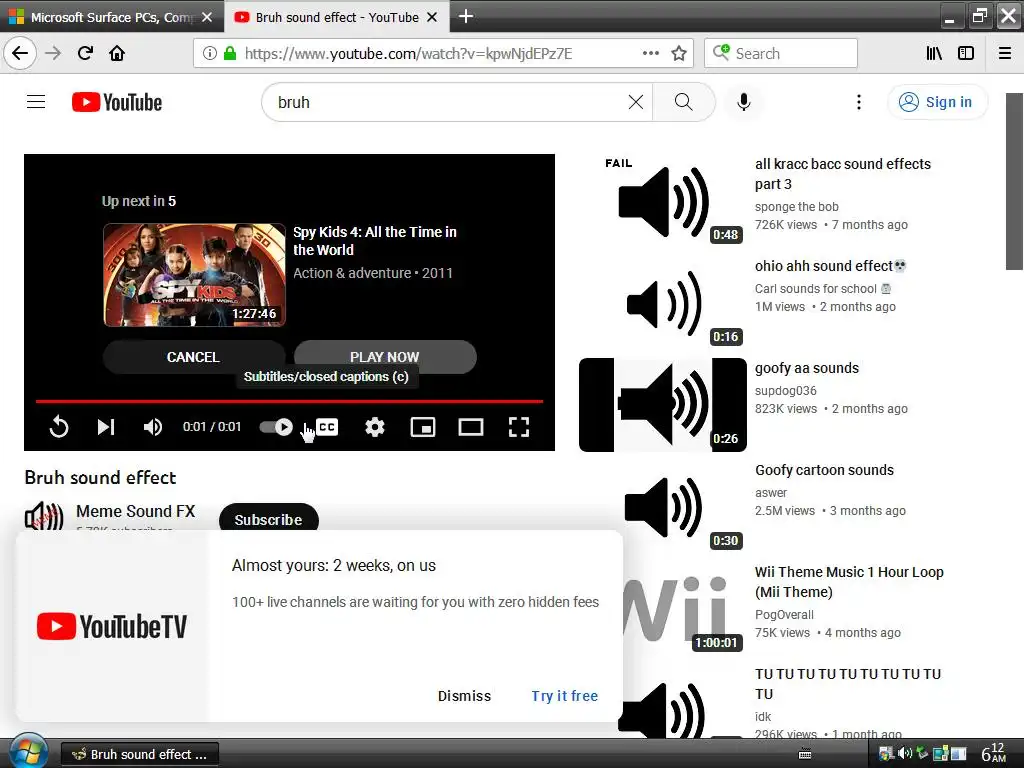Skip to next video
The width and height of the screenshot is (1024, 768).
[x=106, y=427]
